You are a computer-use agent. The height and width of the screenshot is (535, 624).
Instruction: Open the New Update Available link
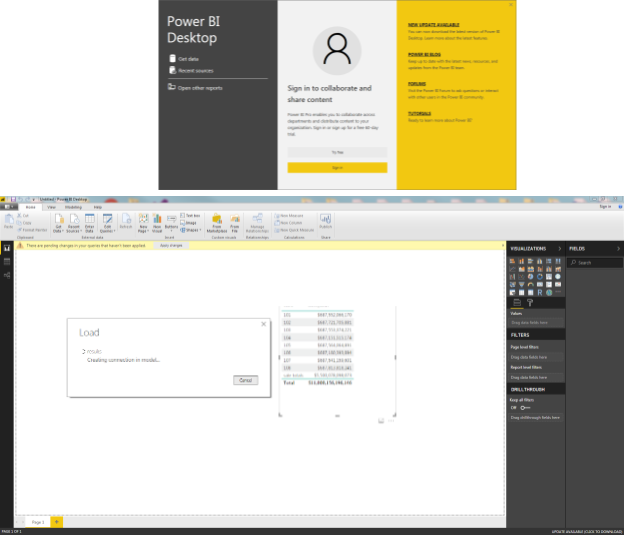(433, 25)
